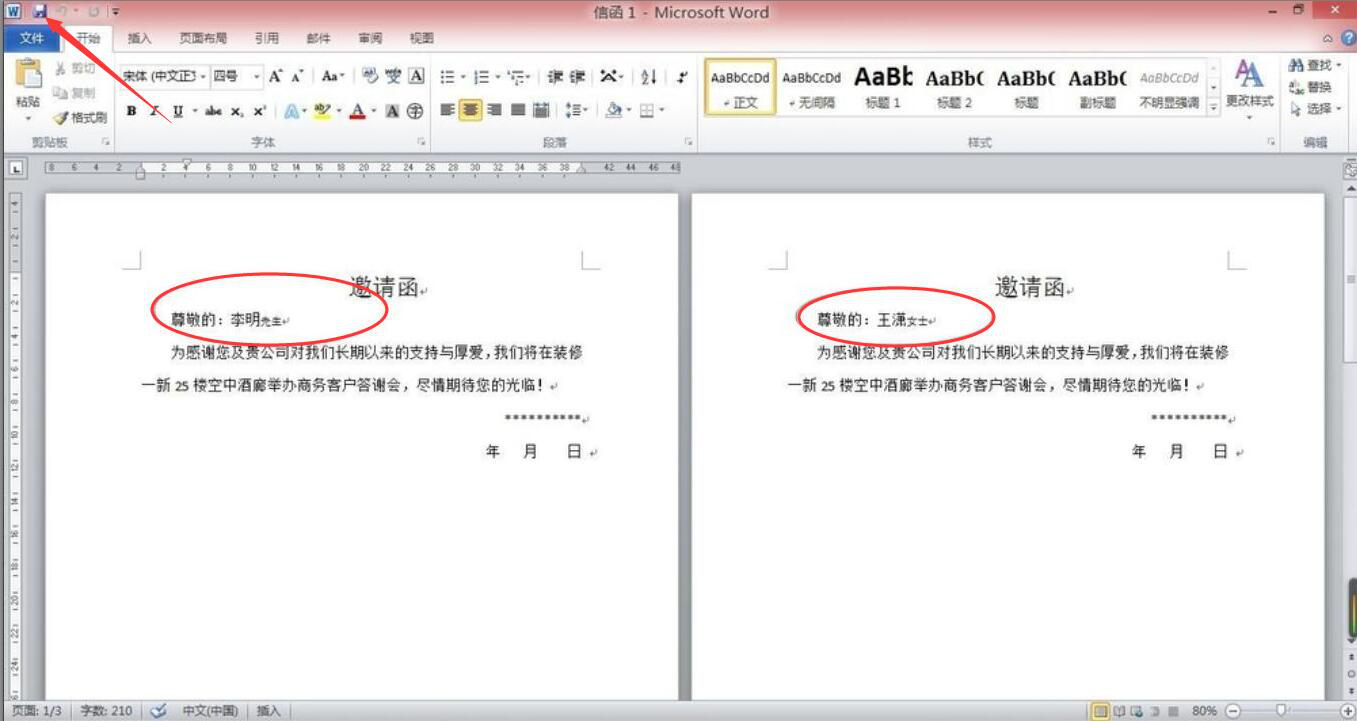Click the Redo icon in title bar
1357x721 pixels.
coord(94,11)
